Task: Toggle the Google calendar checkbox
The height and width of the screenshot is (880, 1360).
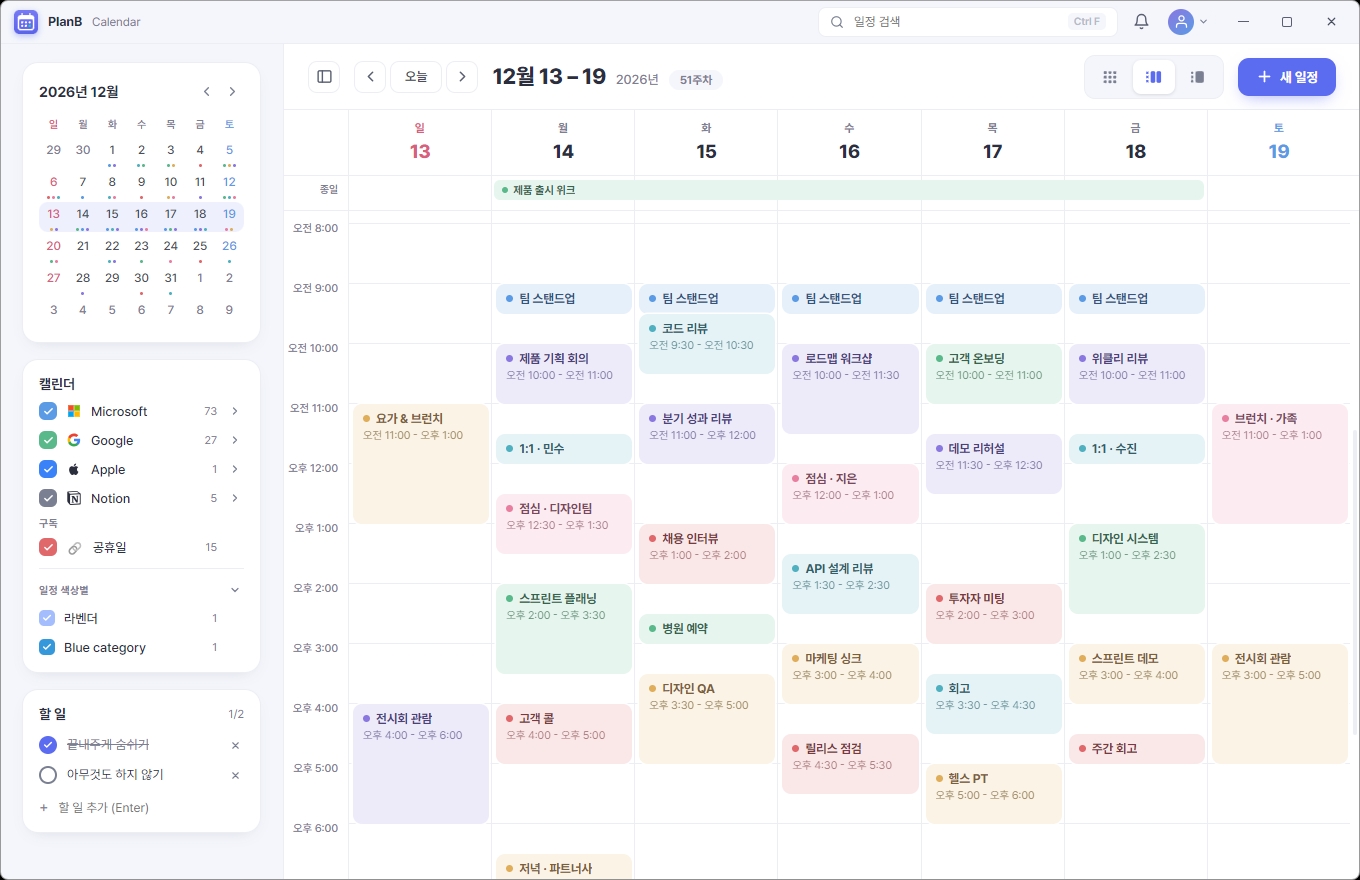Action: [x=48, y=440]
